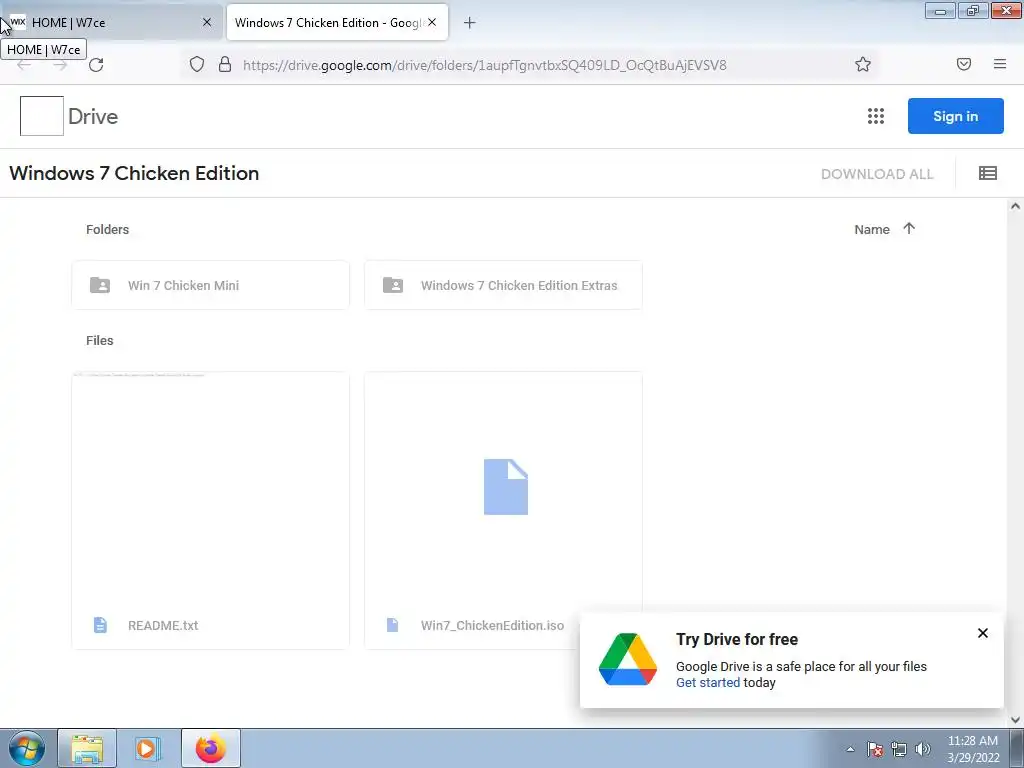Click the network status tray icon
The image size is (1024, 768).
tap(899, 749)
